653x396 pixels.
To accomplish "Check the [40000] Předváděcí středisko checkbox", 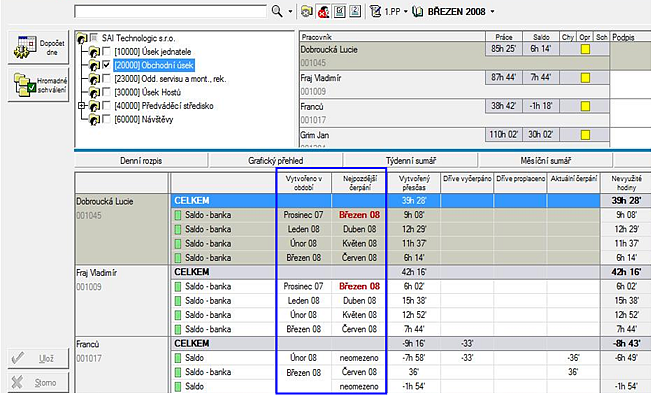I will tap(107, 106).
